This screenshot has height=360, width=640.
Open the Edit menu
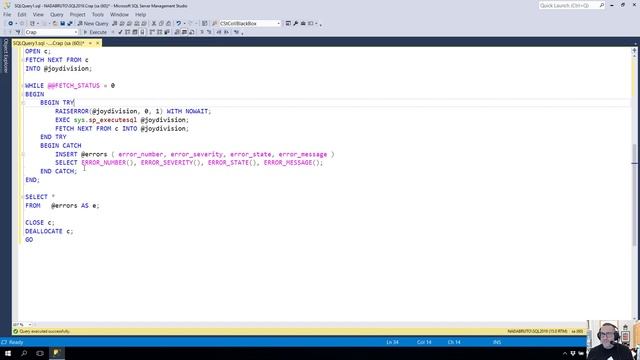[x=22, y=14]
